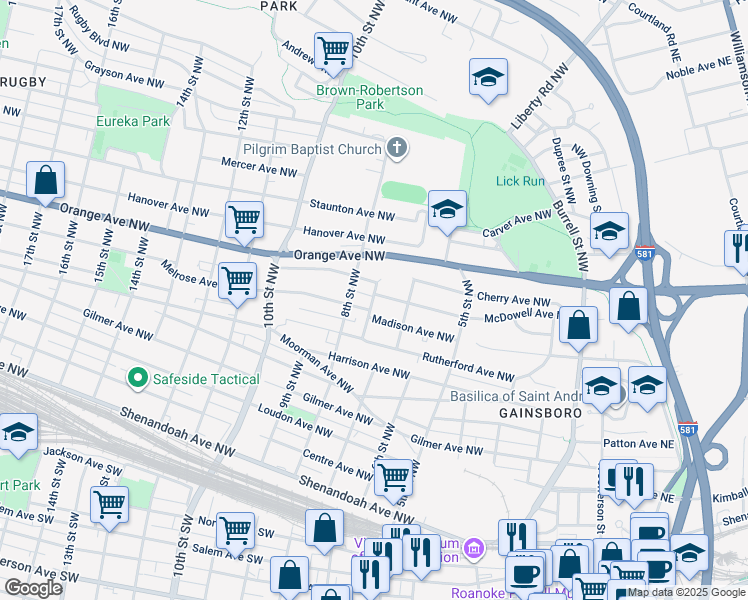This screenshot has height=600, width=748.
Task: Click the Eureka Park label
Action: click(x=132, y=121)
